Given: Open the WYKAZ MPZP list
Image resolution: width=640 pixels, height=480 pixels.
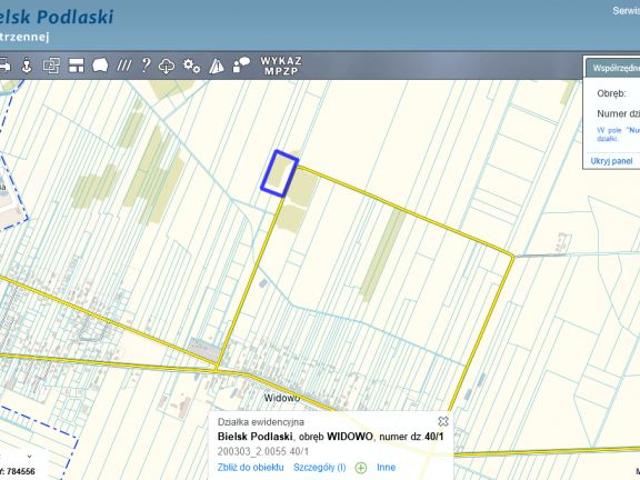Looking at the screenshot, I should (281, 66).
